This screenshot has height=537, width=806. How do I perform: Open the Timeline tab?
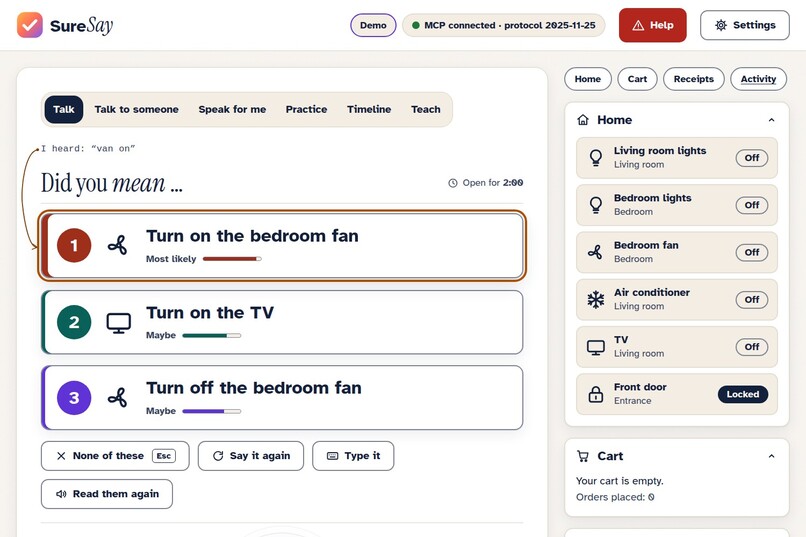(369, 109)
